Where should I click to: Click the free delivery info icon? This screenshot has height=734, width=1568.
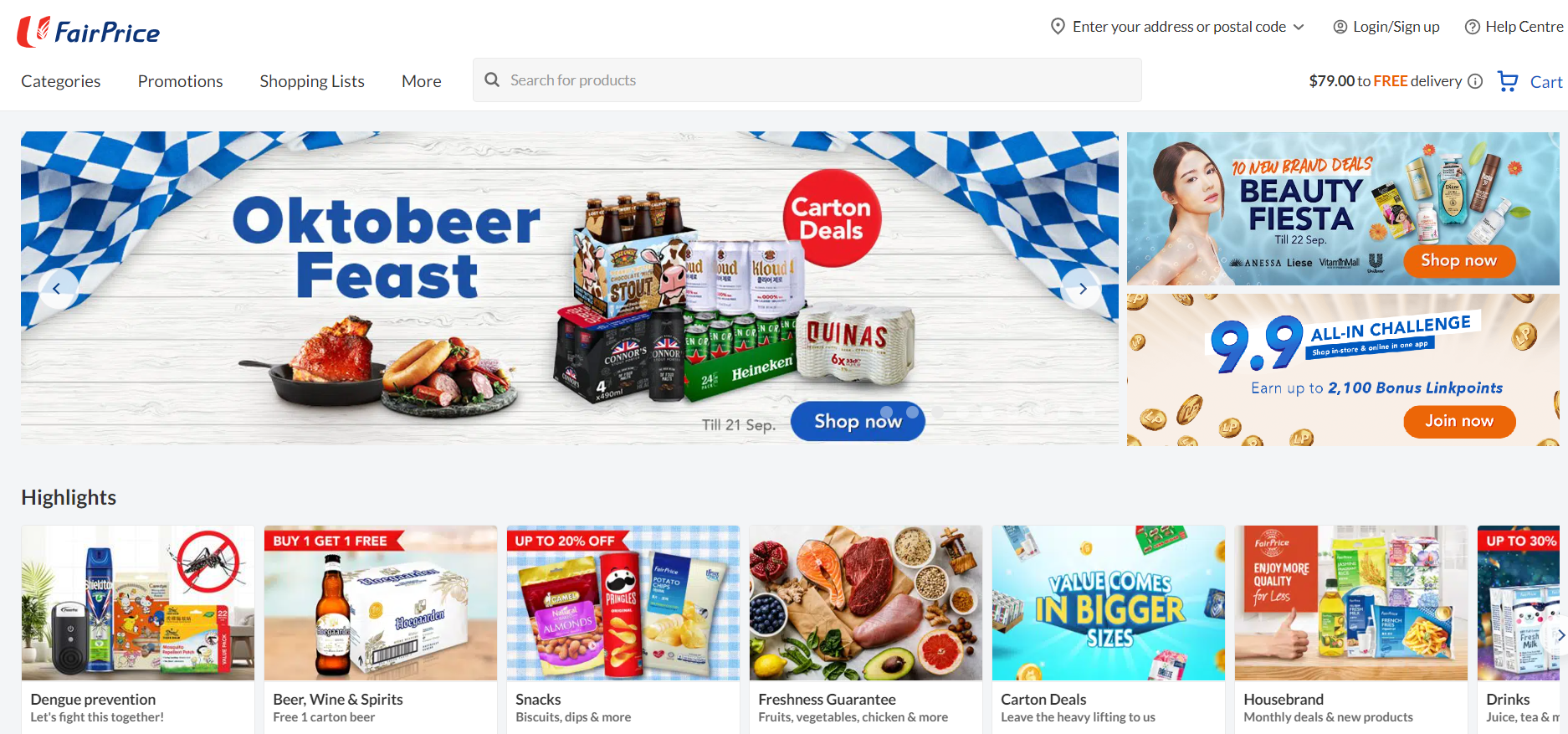coord(1475,81)
